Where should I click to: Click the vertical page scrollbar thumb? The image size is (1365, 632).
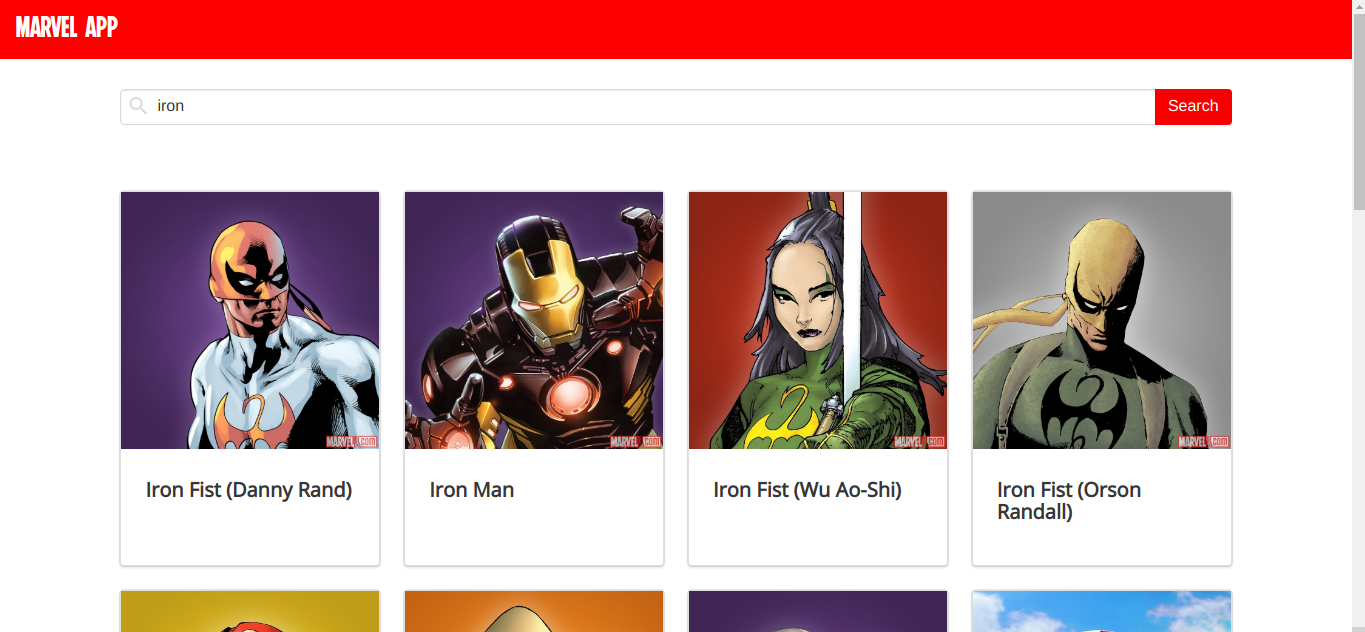click(1358, 105)
